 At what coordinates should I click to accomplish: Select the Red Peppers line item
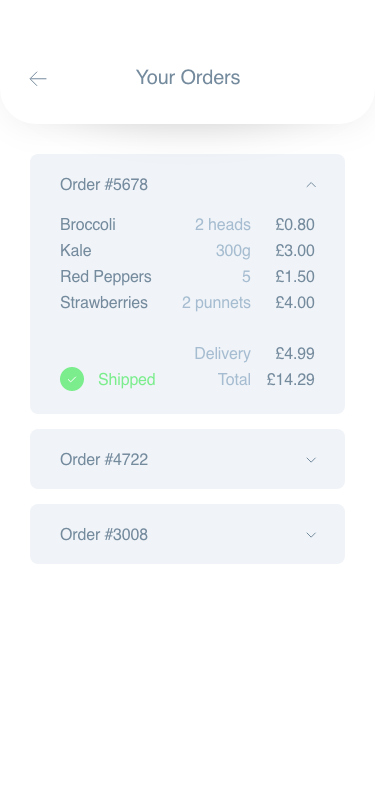(x=188, y=277)
